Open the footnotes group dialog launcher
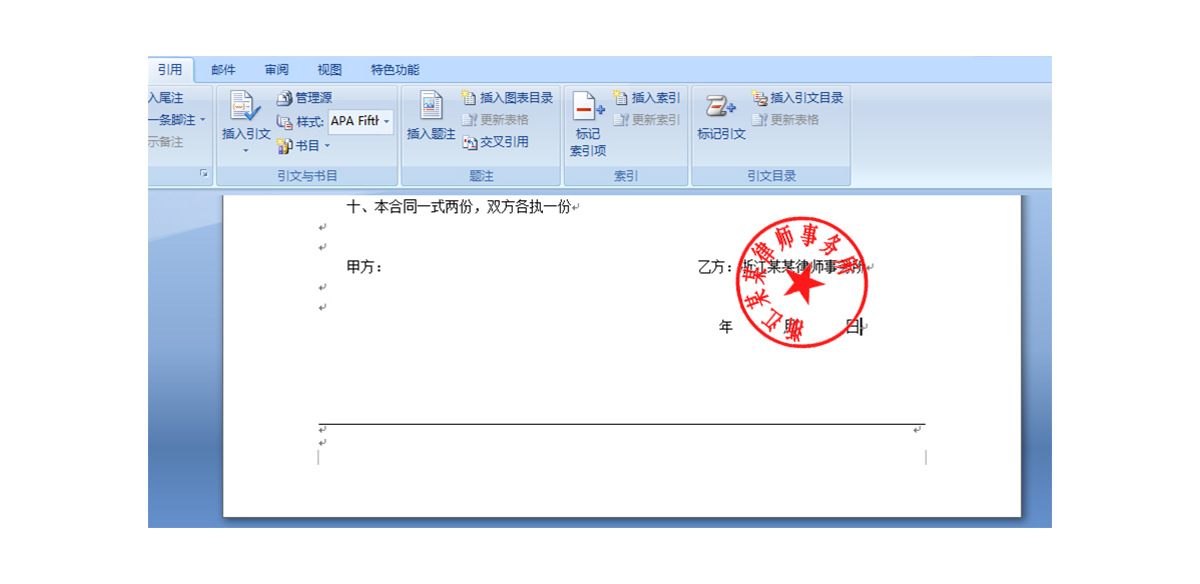The image size is (1200, 584). coord(204,174)
